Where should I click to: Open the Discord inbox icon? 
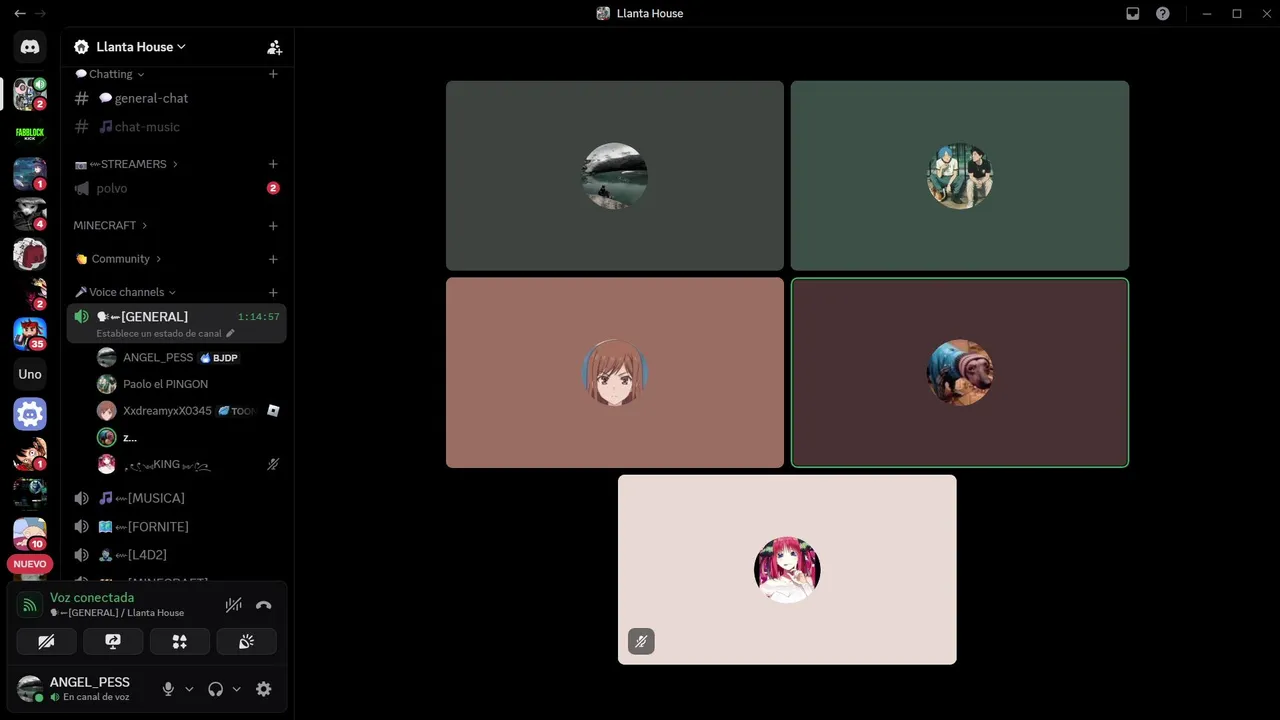click(1133, 13)
